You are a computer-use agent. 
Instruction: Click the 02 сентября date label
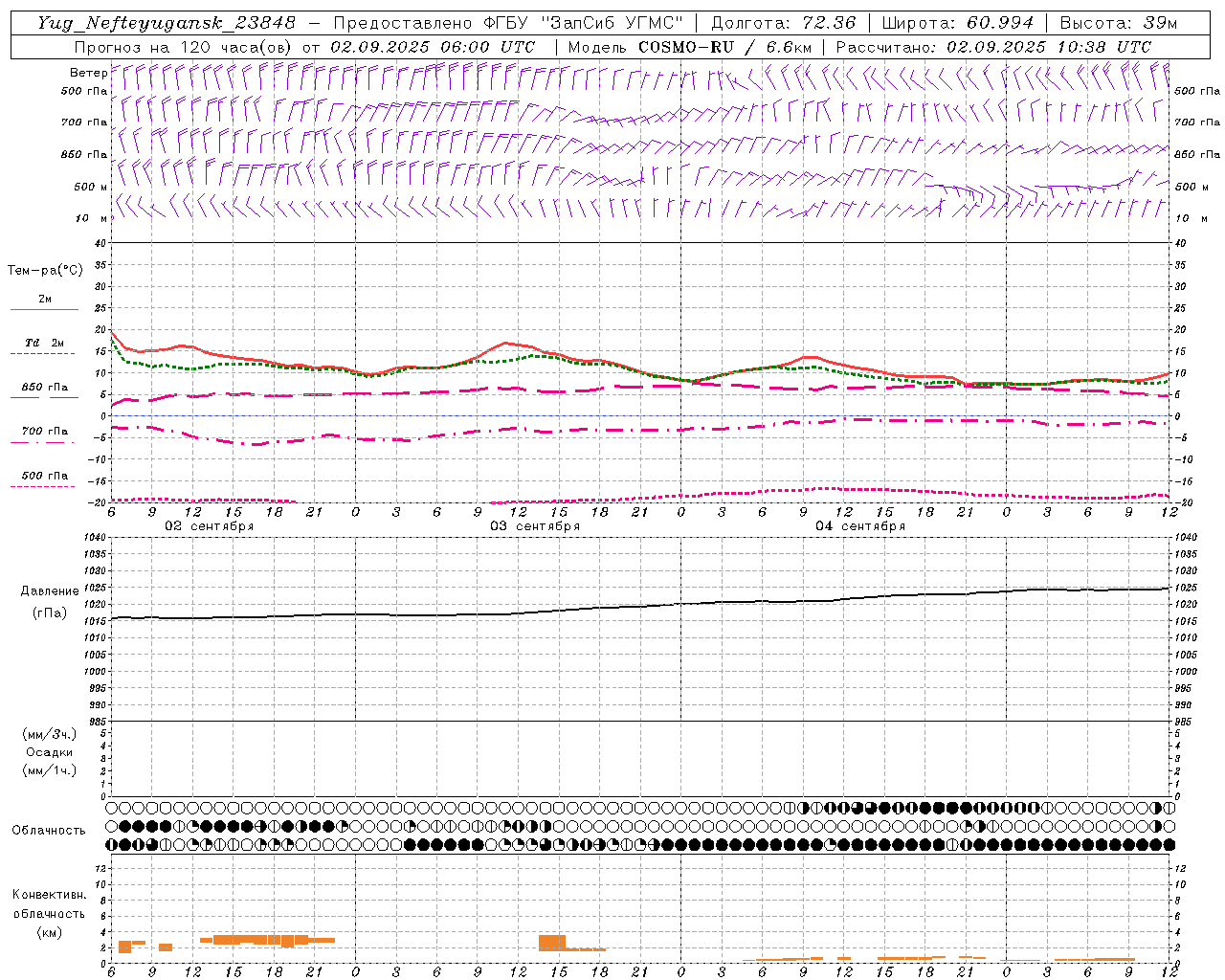point(210,526)
